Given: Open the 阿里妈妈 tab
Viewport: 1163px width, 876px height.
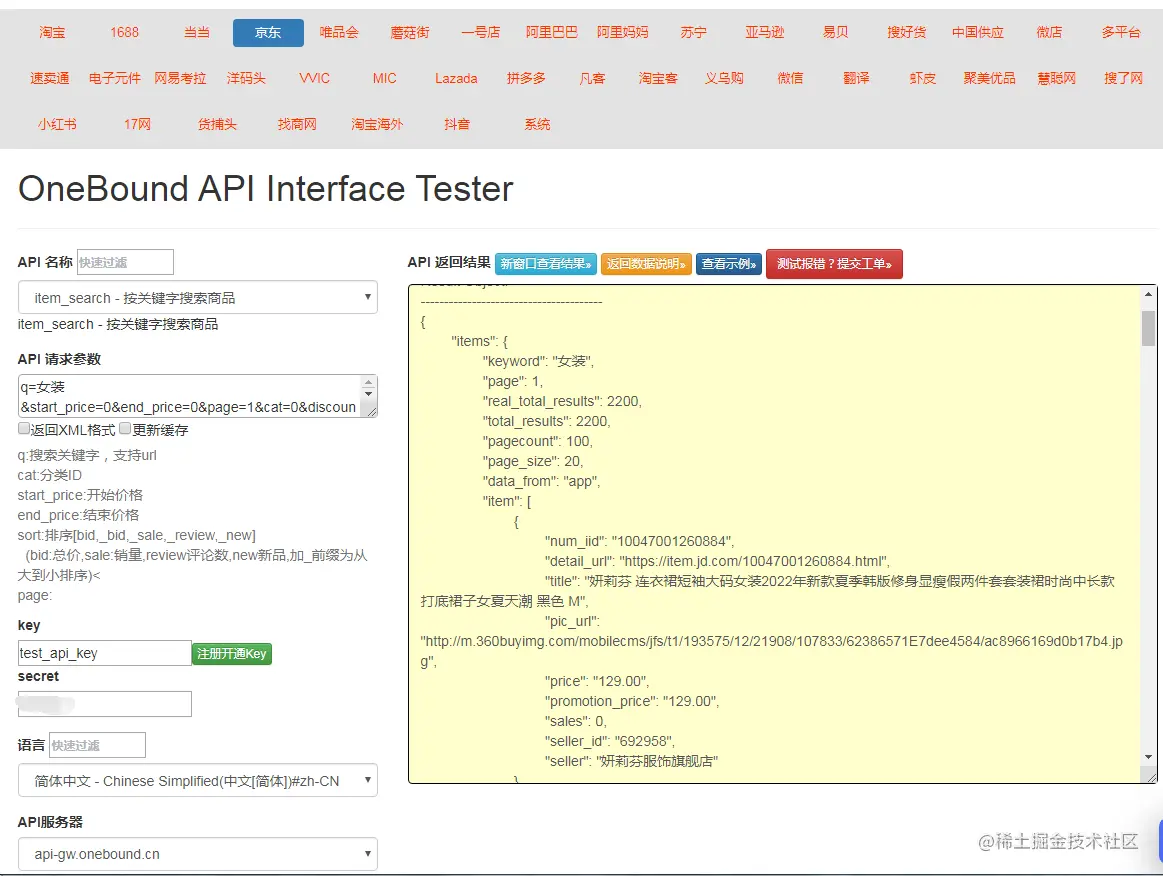Looking at the screenshot, I should [x=622, y=33].
